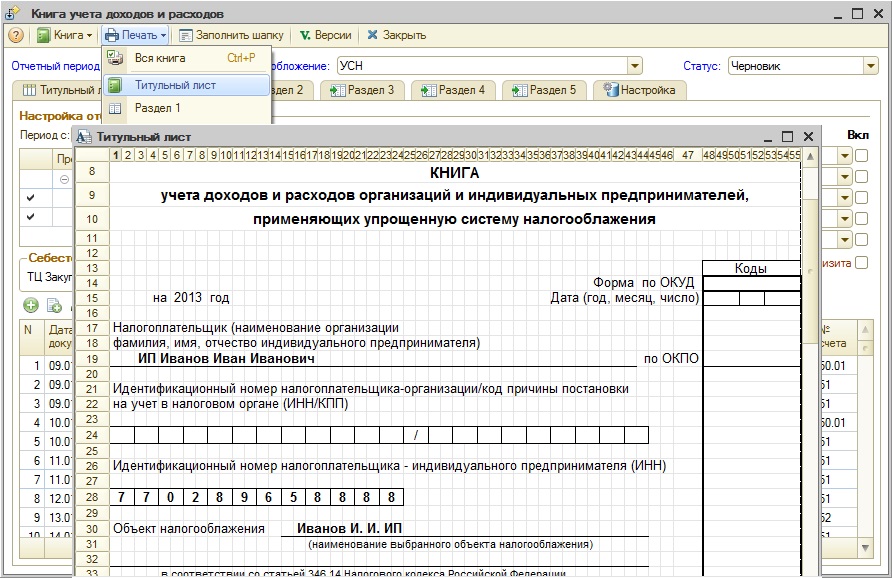Click scroll-up arrow of the background documents table
Viewport: 892px width, 578px height.
tap(865, 329)
